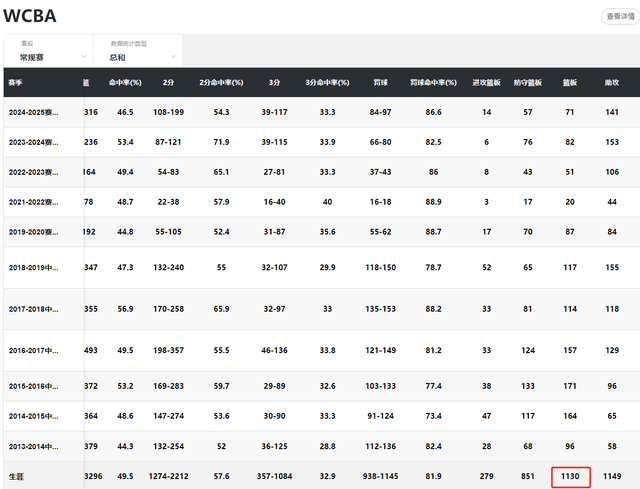Click free throws 118-150 in 2018-2019 row
Image resolution: width=640 pixels, height=489 pixels.
(x=380, y=268)
